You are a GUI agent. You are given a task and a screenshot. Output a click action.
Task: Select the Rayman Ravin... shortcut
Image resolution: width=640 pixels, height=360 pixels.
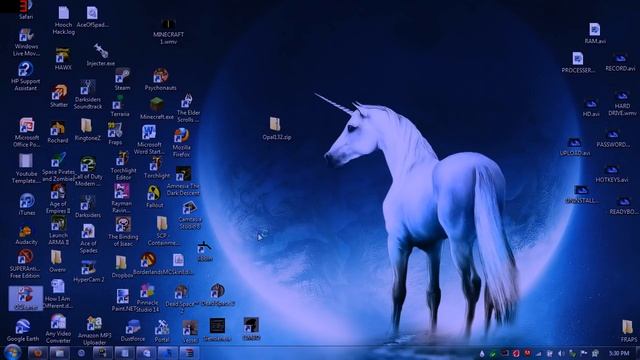click(122, 198)
